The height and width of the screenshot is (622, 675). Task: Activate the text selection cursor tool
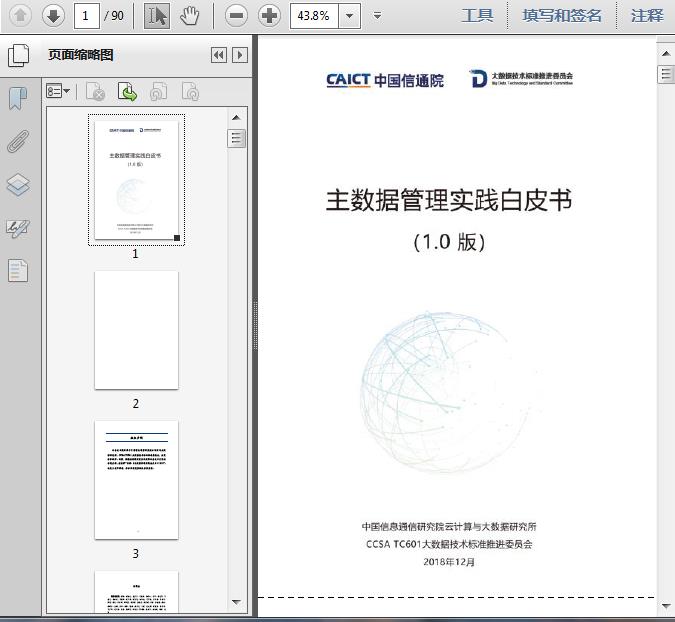tap(157, 15)
